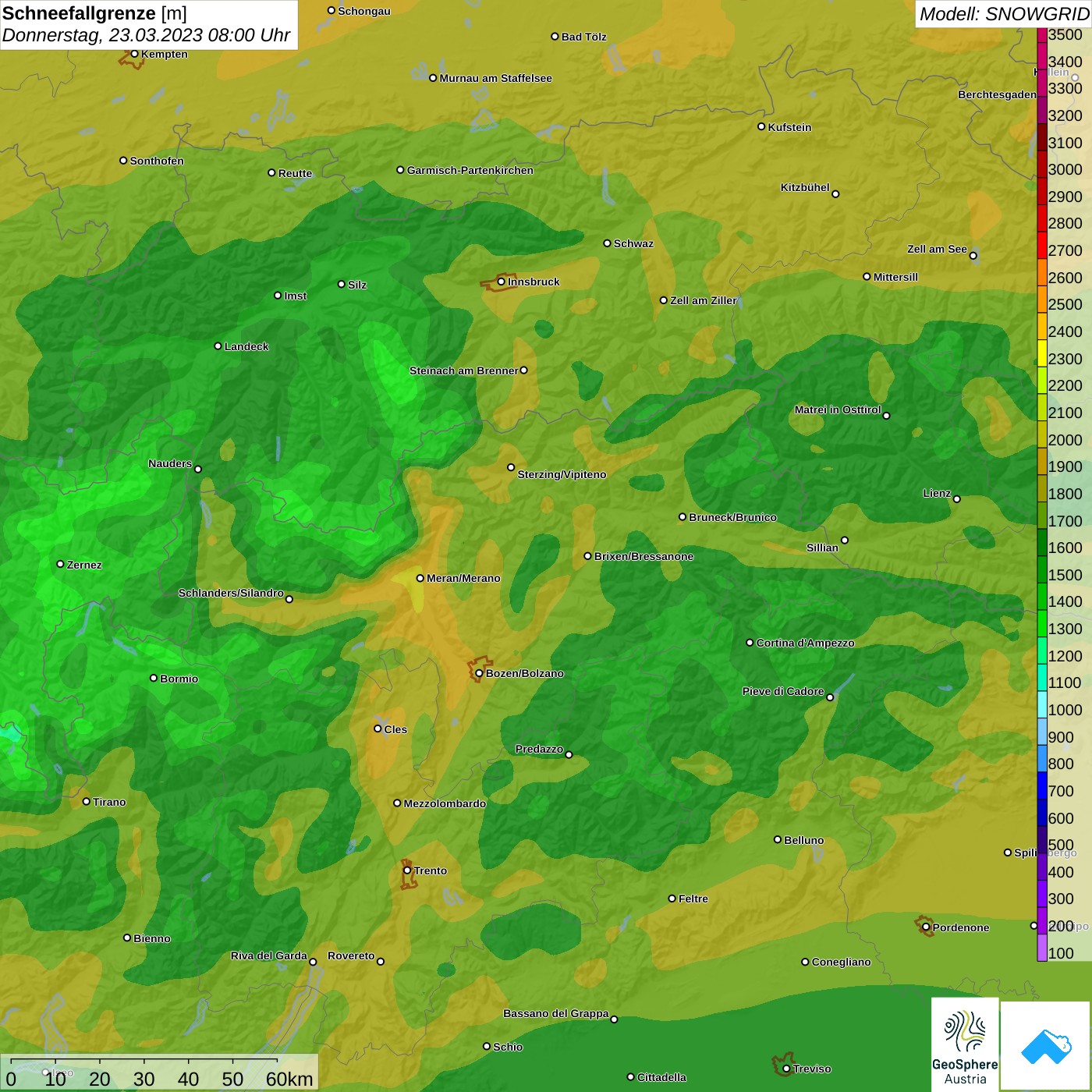Click the Zell am See label

click(x=937, y=249)
